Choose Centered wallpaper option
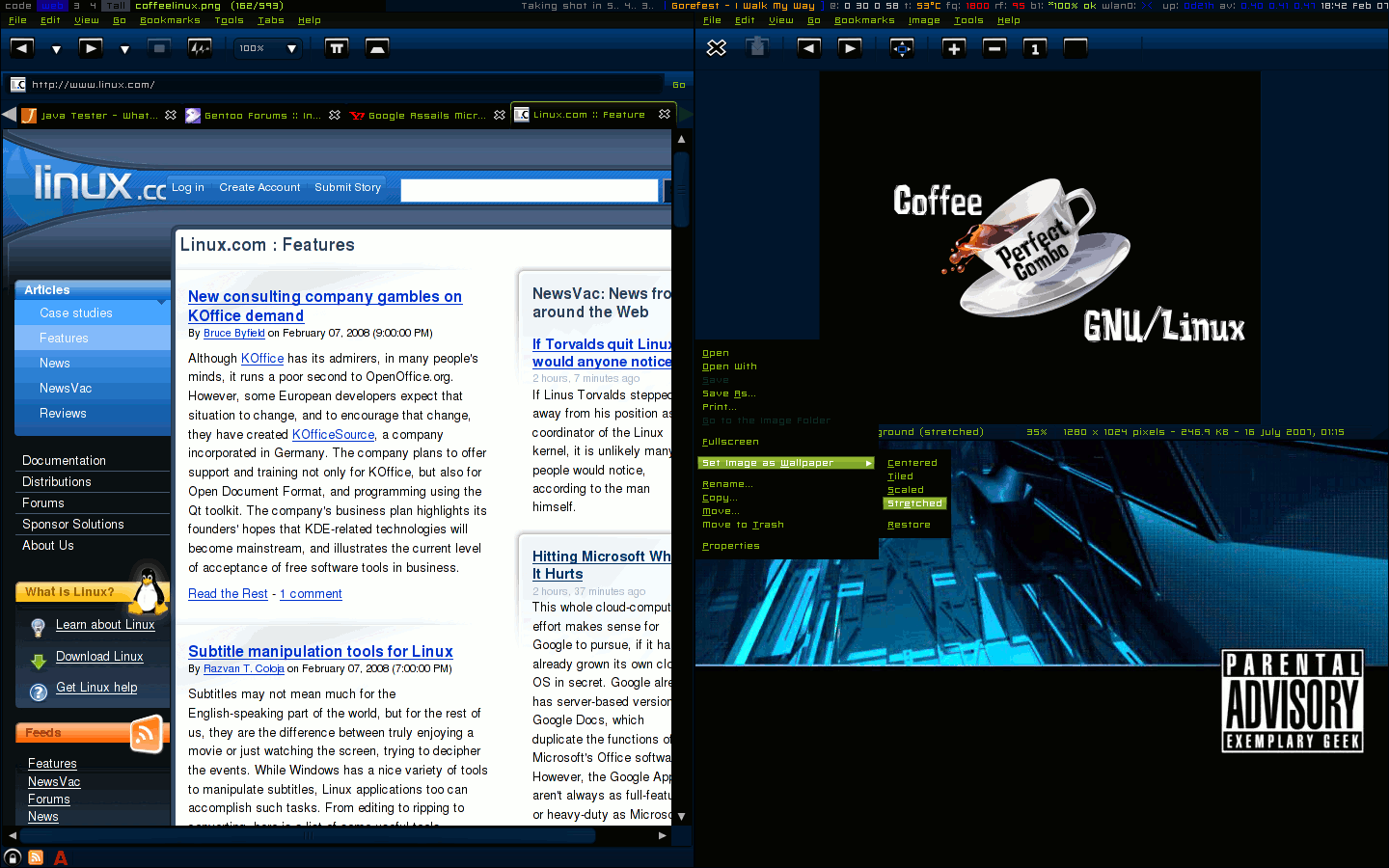Viewport: 1389px width, 868px height. coord(912,463)
